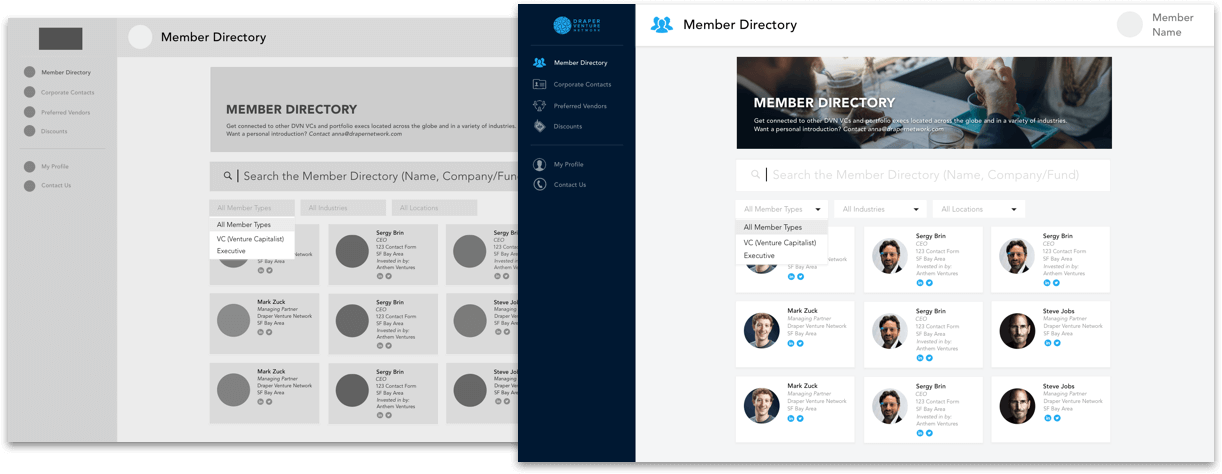Image resolution: width=1222 pixels, height=474 pixels.
Task: Open My Profile icon in navy sidebar
Action: [x=540, y=164]
